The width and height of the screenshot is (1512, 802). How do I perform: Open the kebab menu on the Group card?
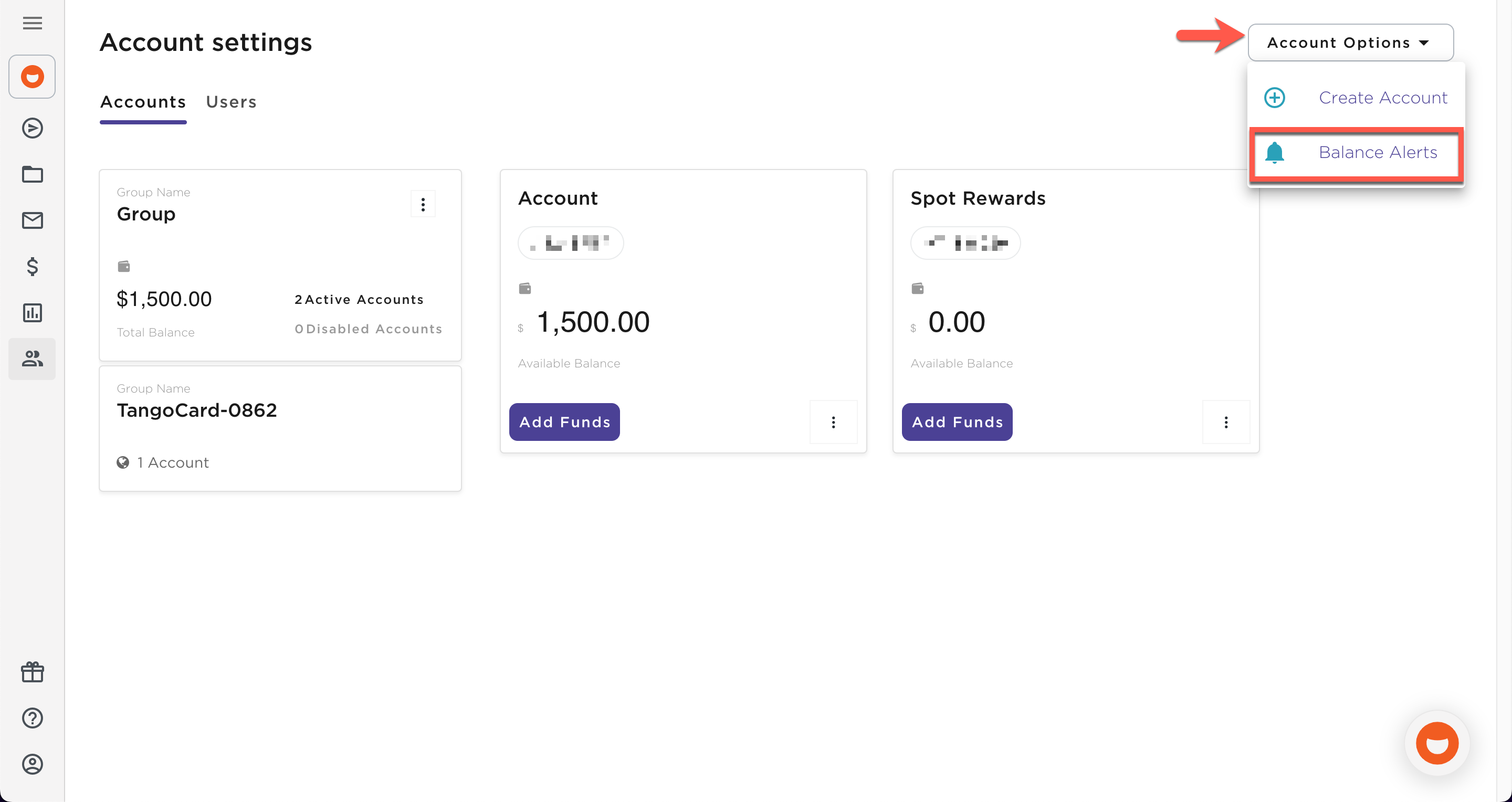(x=423, y=204)
